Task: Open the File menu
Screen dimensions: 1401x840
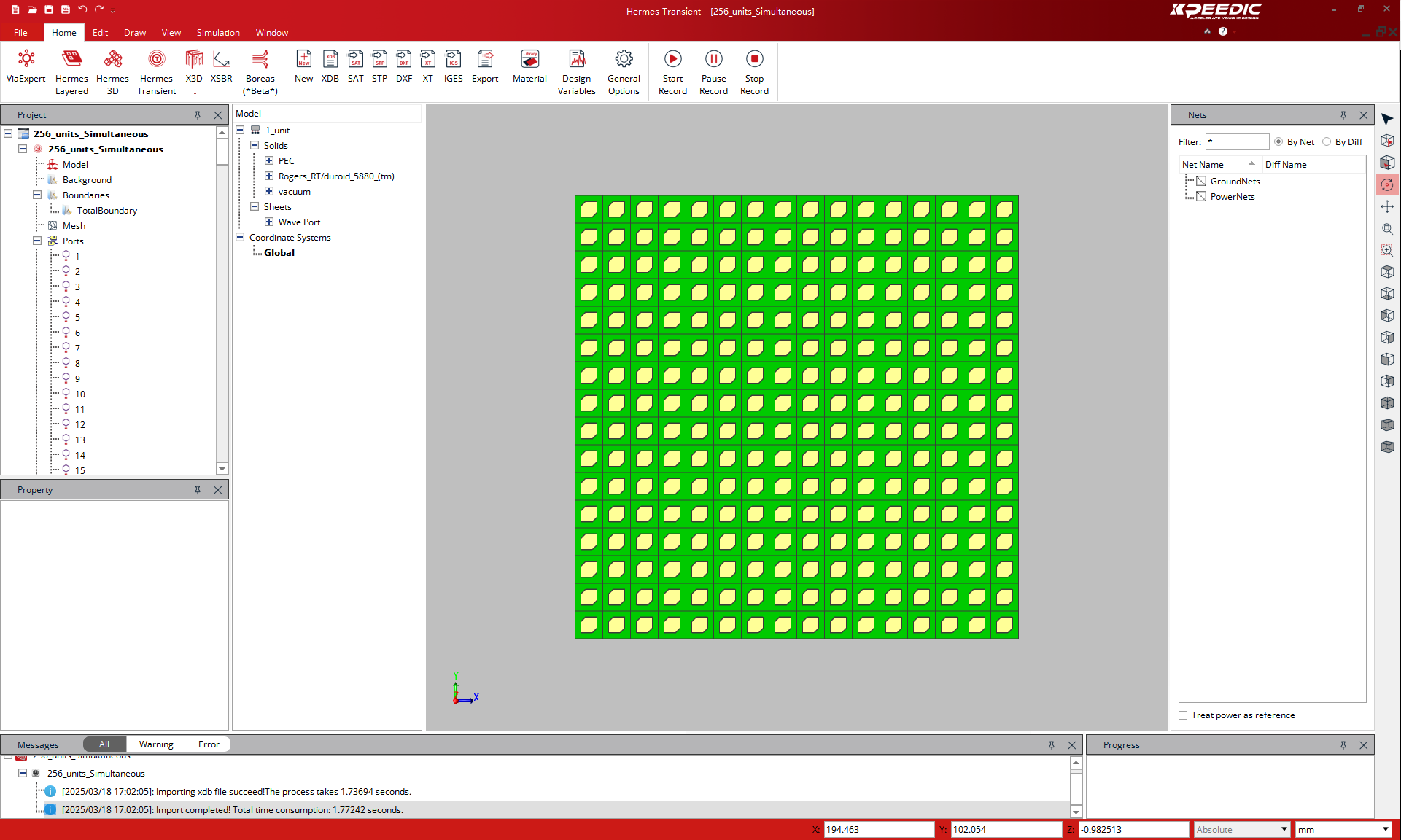Action: 20,33
